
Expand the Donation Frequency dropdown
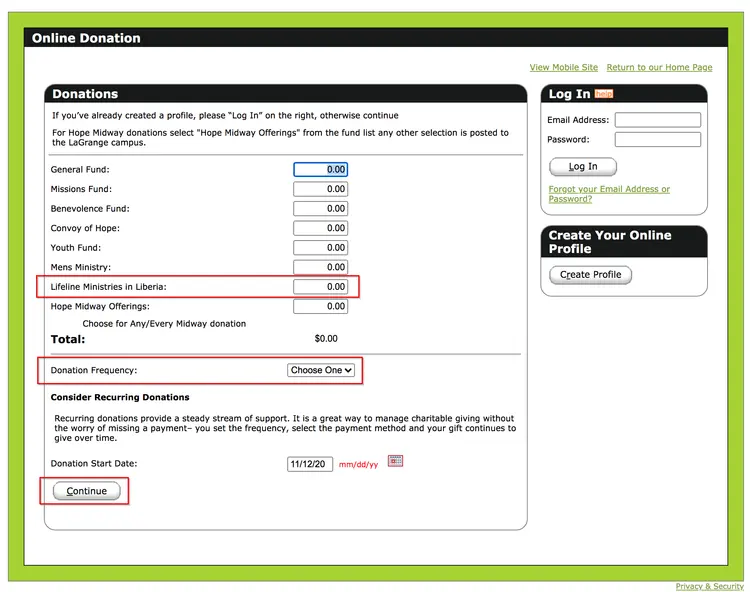point(321,370)
